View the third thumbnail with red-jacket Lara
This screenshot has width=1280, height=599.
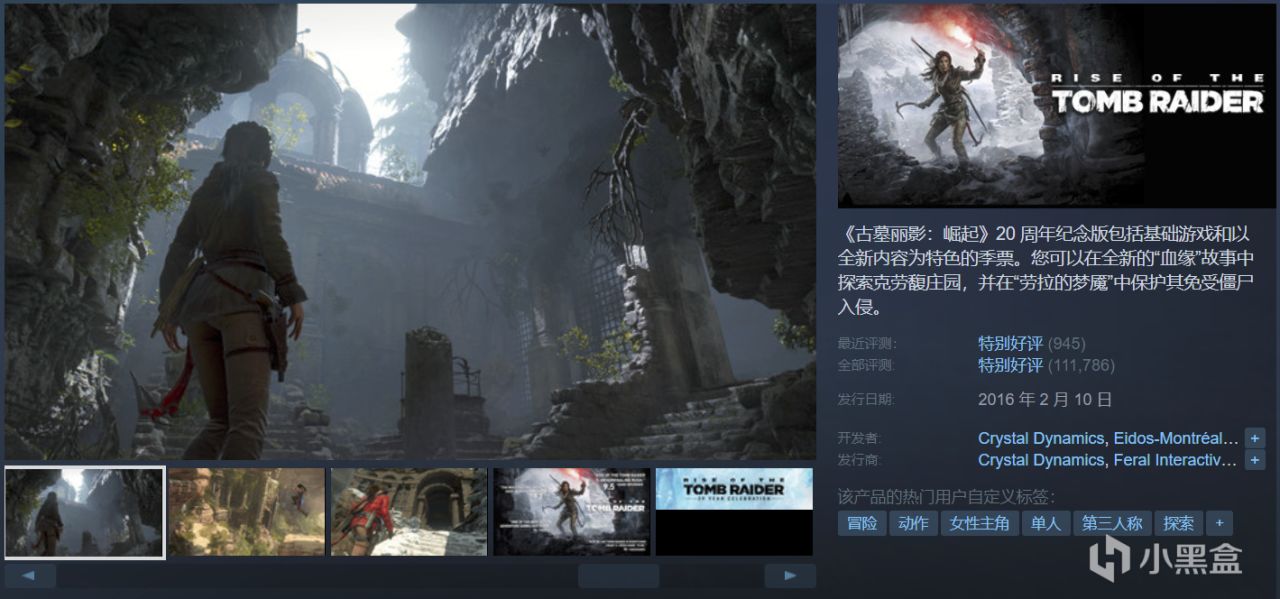[x=409, y=512]
